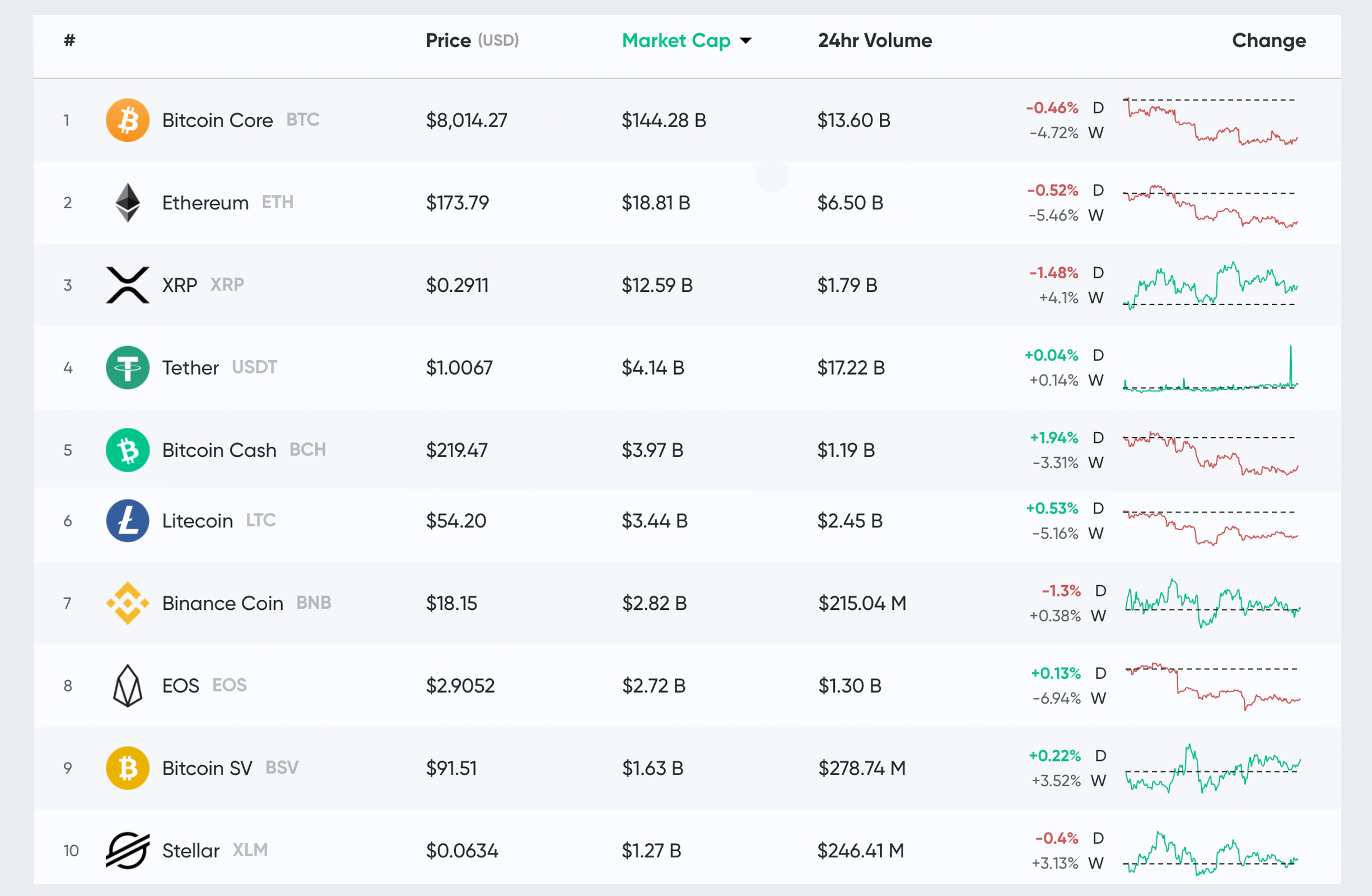Click the -1.3% daily change for Binance Coin

coord(1061,591)
